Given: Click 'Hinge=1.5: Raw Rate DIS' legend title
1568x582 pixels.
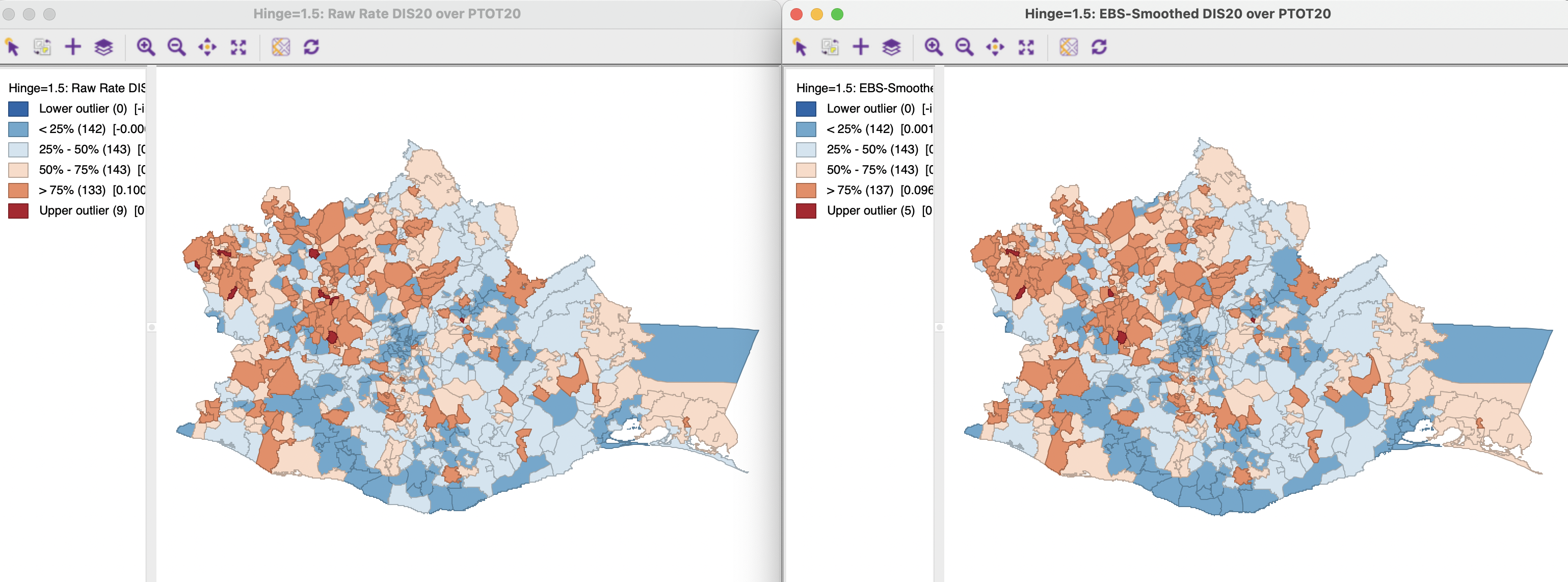Looking at the screenshot, I should coord(77,88).
